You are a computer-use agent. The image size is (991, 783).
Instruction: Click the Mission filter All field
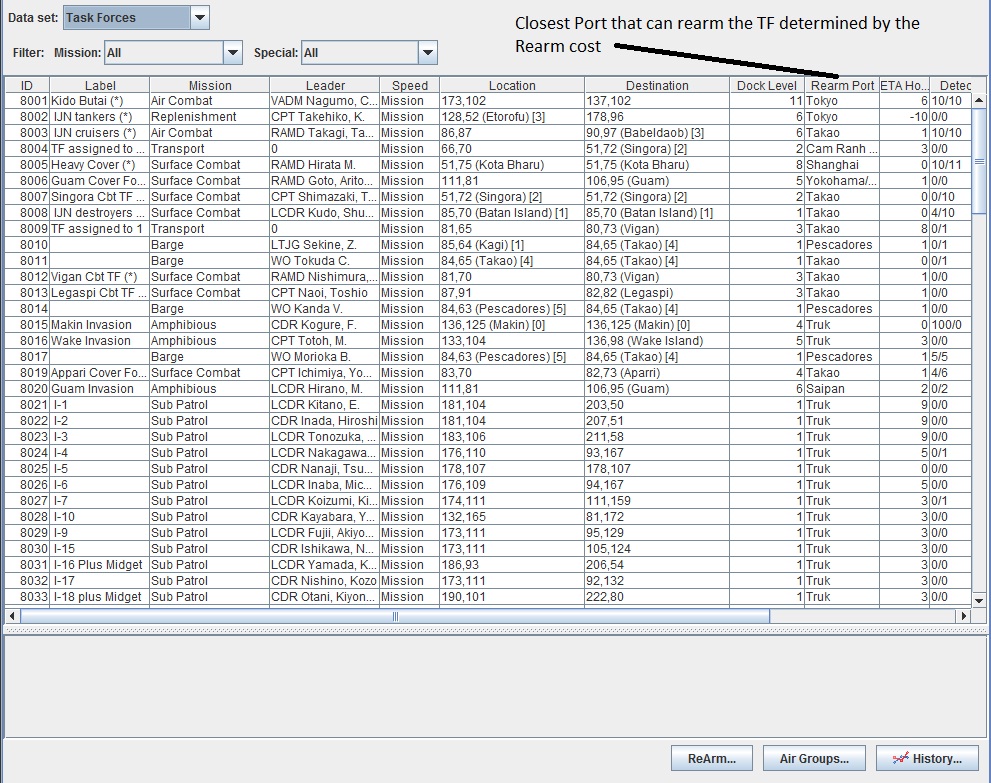coord(164,53)
